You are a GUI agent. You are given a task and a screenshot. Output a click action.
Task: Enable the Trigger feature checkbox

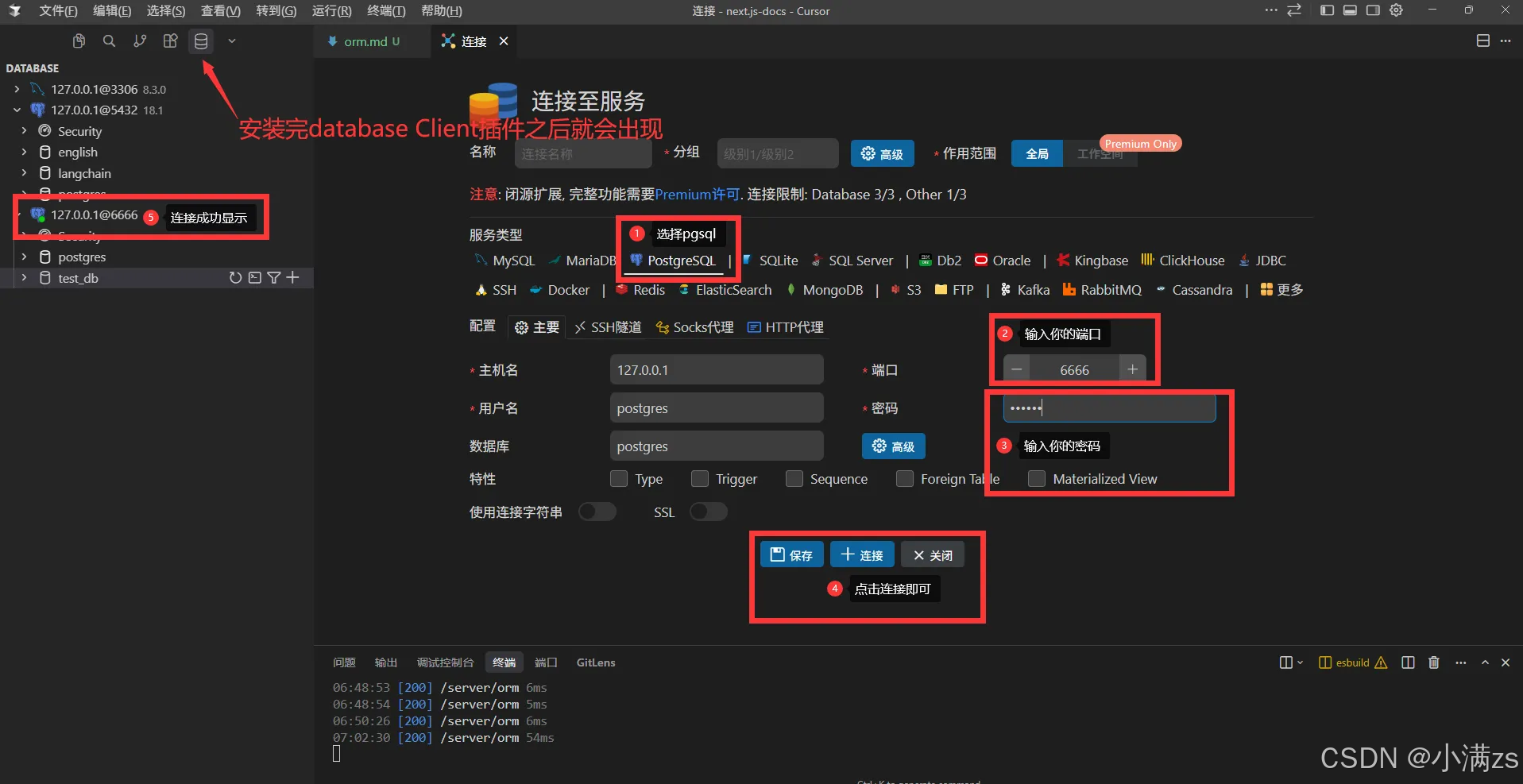(700, 479)
